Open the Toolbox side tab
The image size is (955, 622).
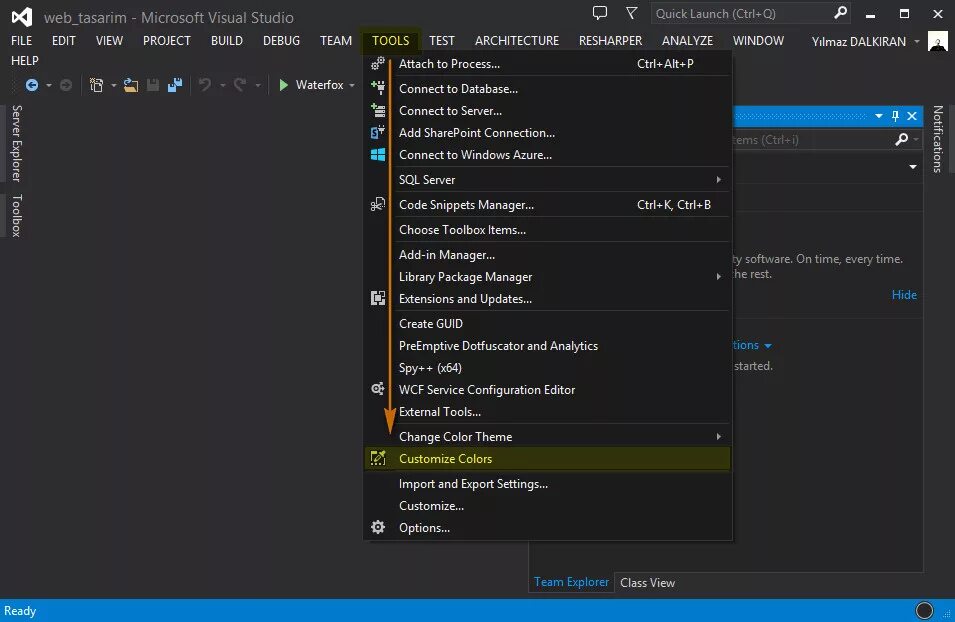click(16, 216)
